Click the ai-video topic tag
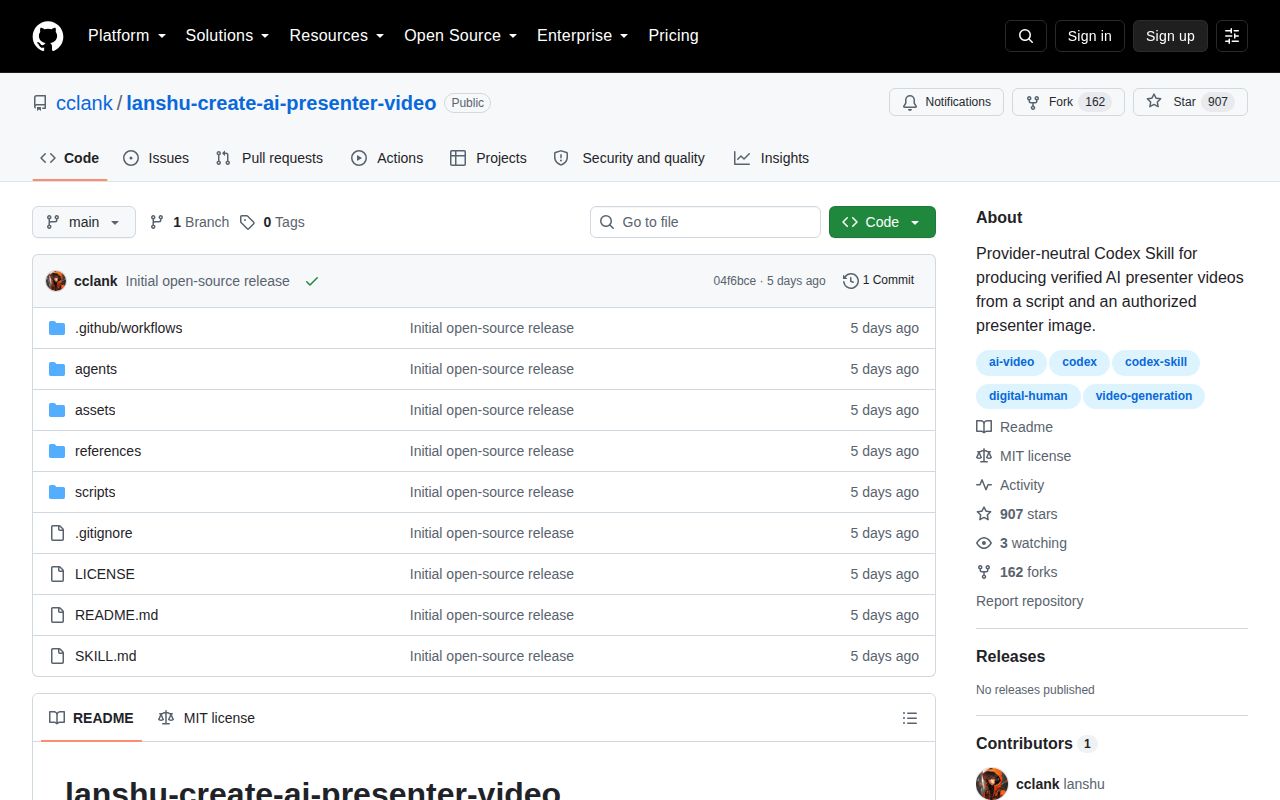 (x=1011, y=362)
